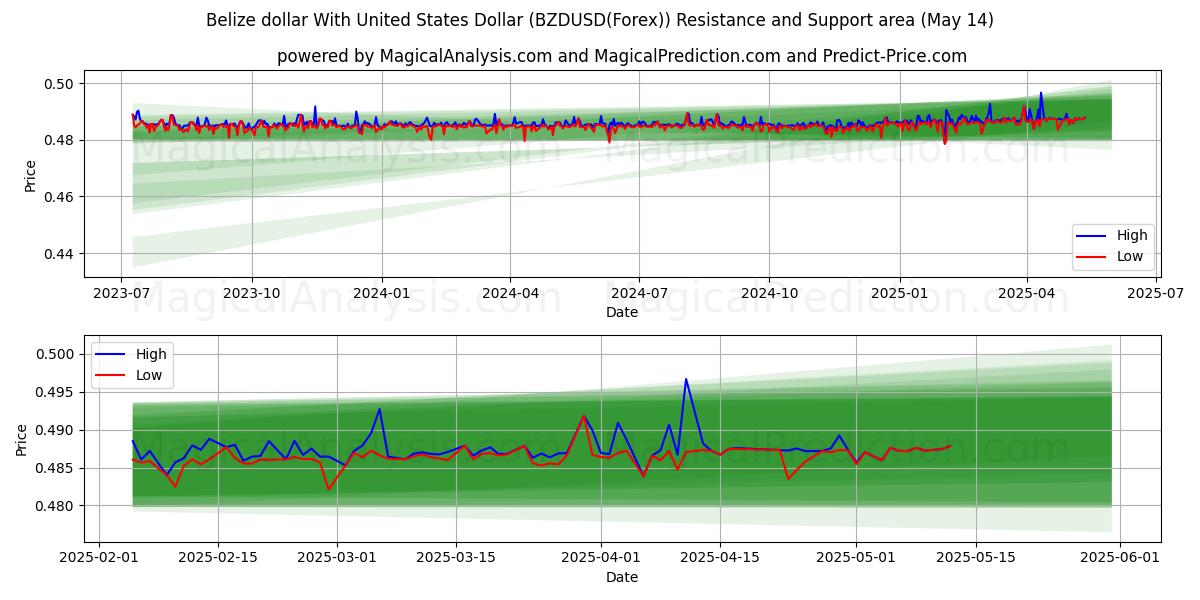Click the 'Date' label under the top chart
The width and height of the screenshot is (1200, 600).
622,313
